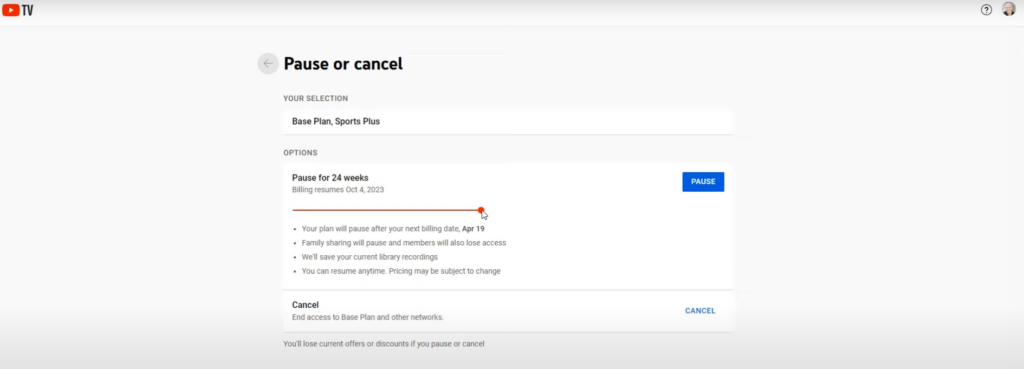Open the account profile avatar
The height and width of the screenshot is (369, 1024).
point(1008,9)
